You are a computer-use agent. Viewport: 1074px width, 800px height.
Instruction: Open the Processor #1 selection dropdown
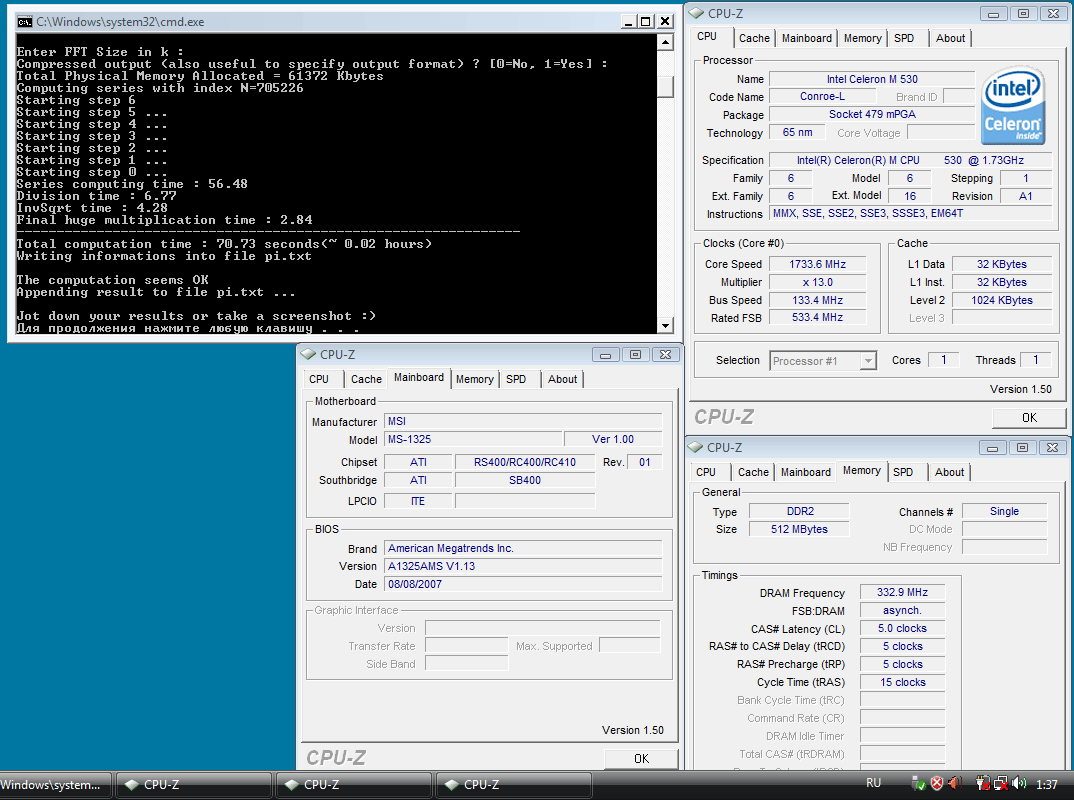pos(869,361)
